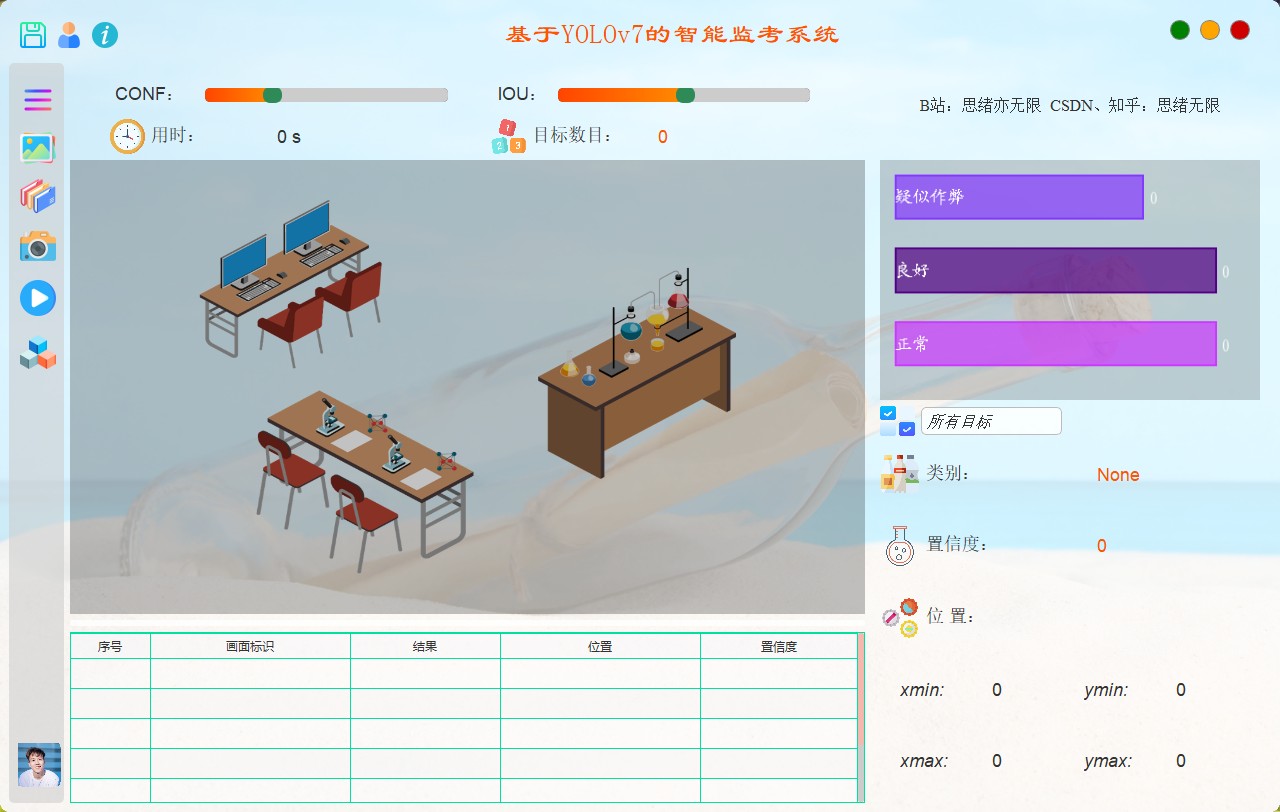Click the detection image display area
The width and height of the screenshot is (1280, 812).
[x=467, y=387]
